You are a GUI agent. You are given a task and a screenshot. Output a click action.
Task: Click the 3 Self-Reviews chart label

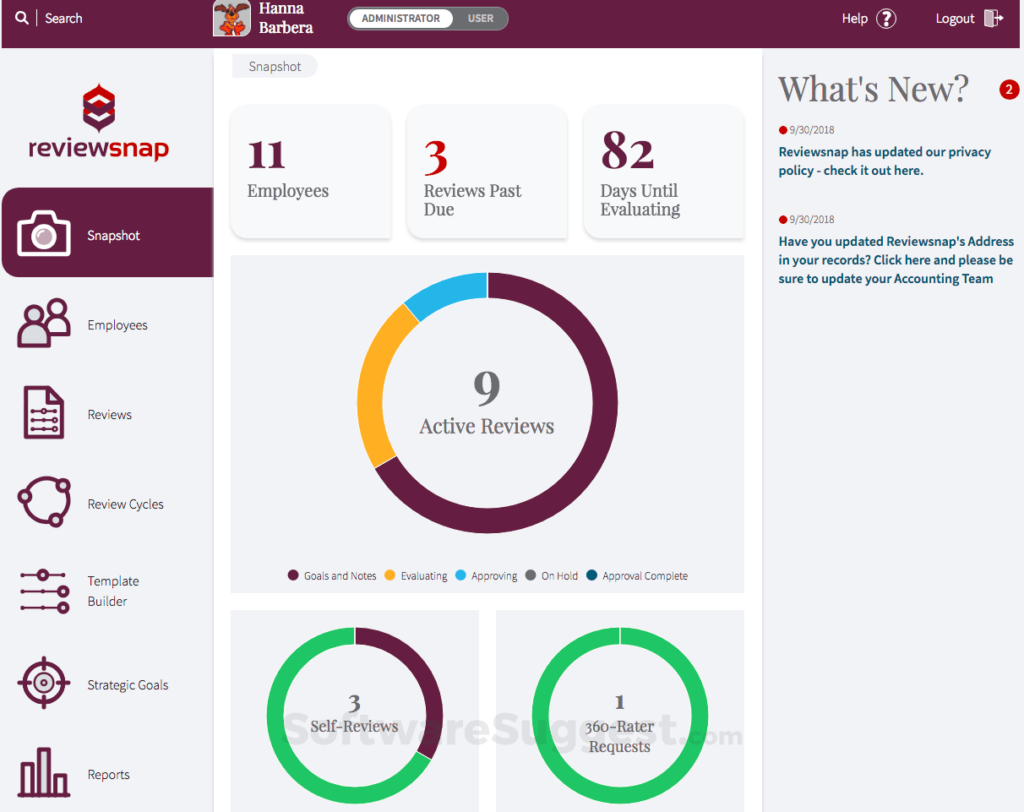tap(354, 714)
